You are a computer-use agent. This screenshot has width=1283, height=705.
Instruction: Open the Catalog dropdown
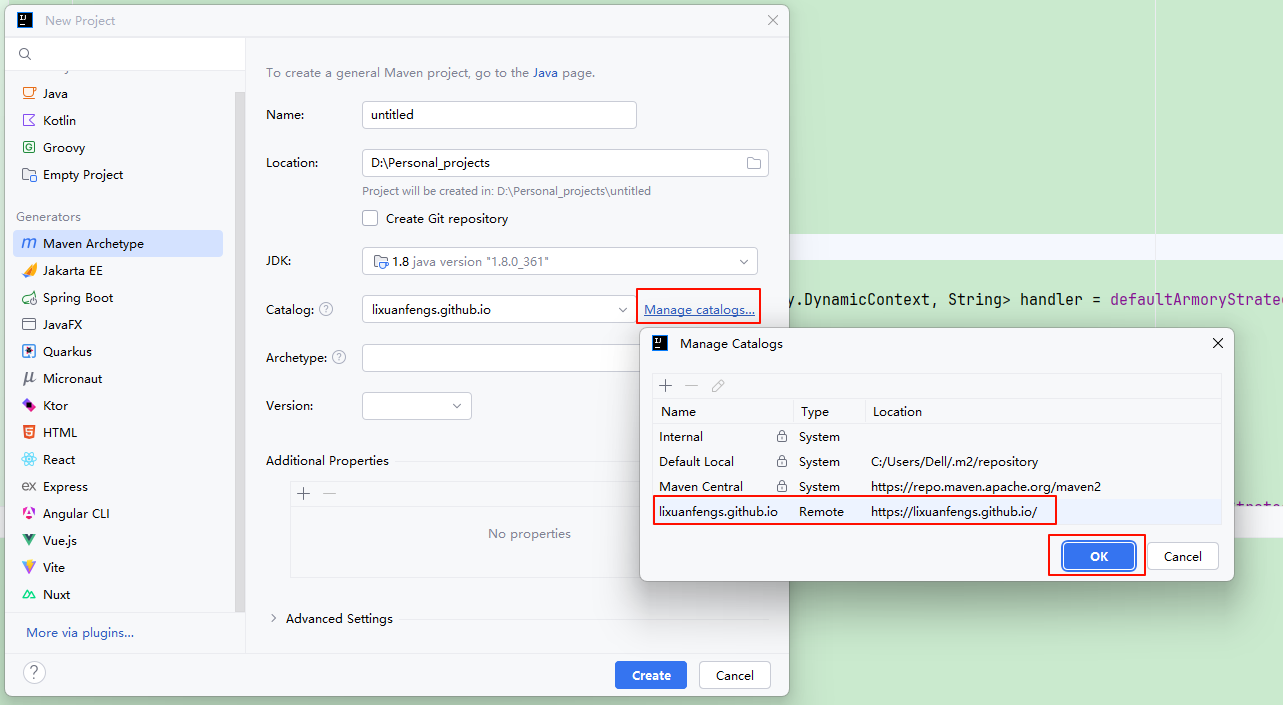496,310
